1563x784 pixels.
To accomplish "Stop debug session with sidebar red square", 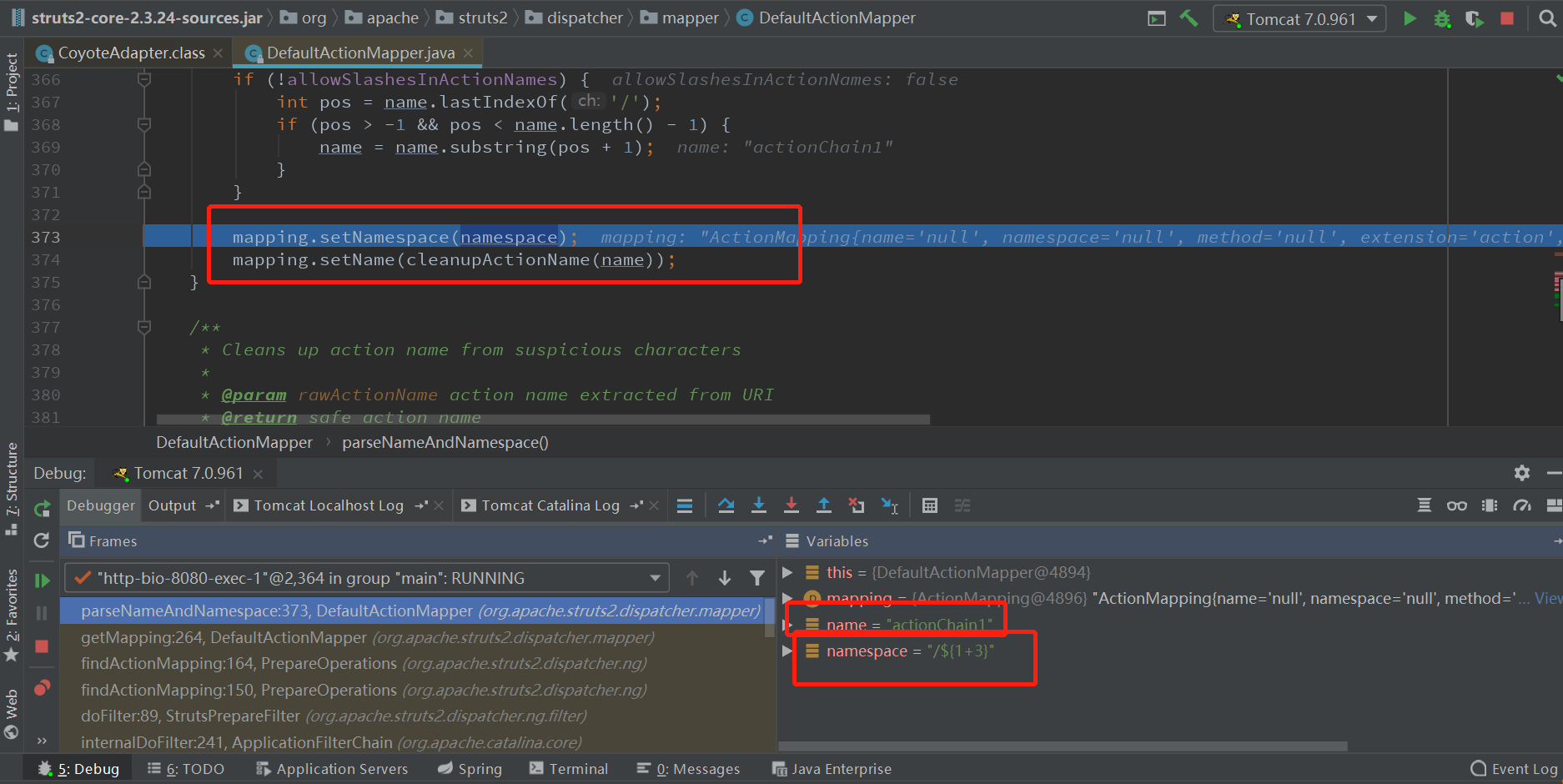I will [42, 646].
